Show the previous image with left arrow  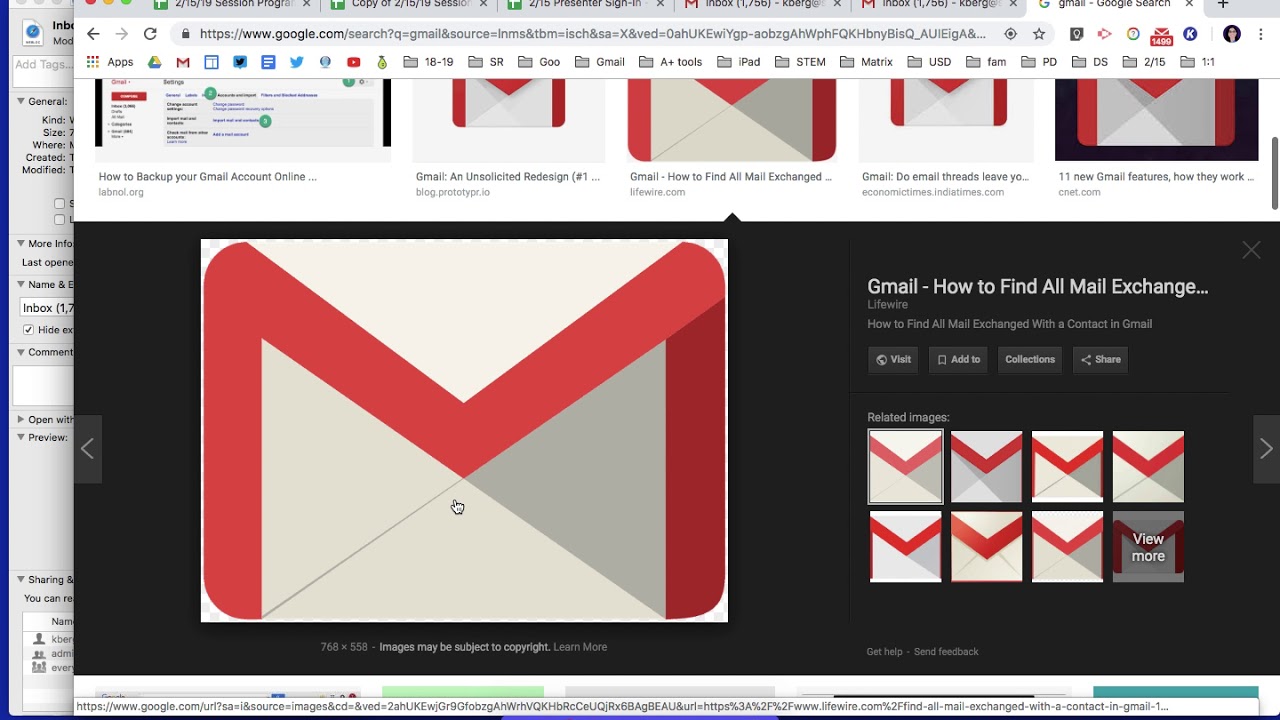point(88,449)
